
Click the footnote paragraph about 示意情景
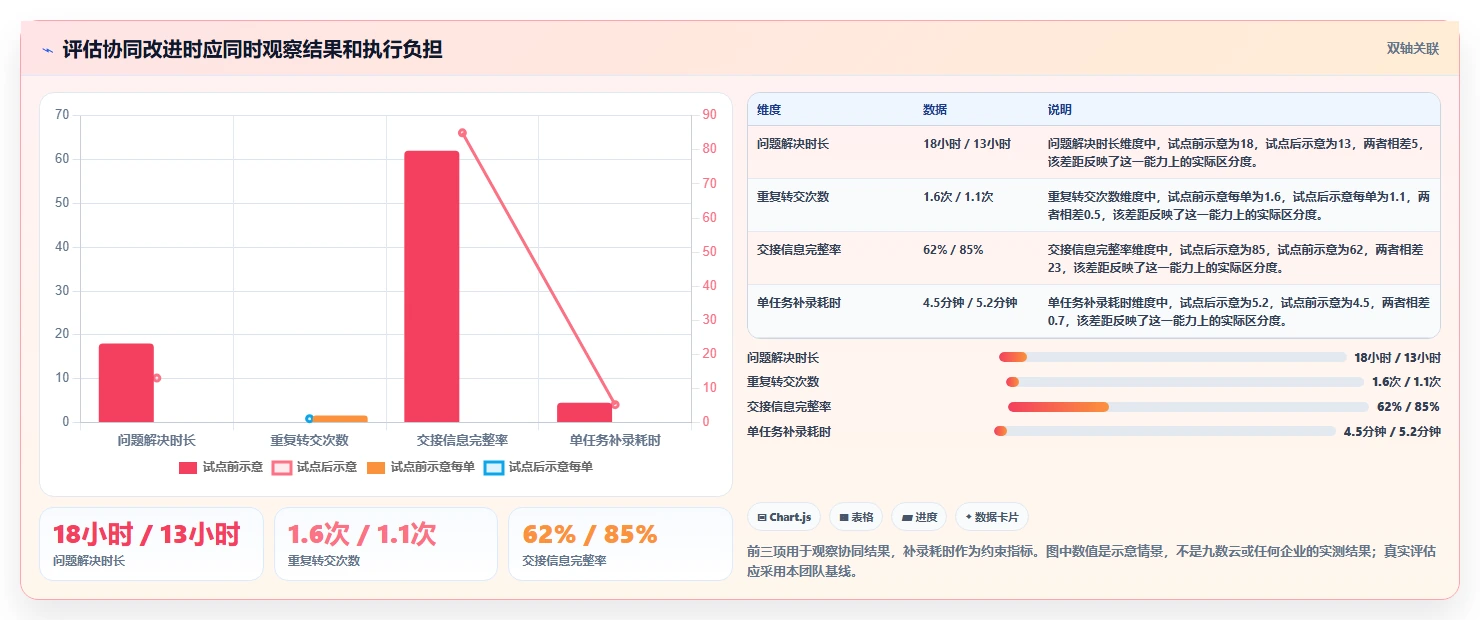1093,562
